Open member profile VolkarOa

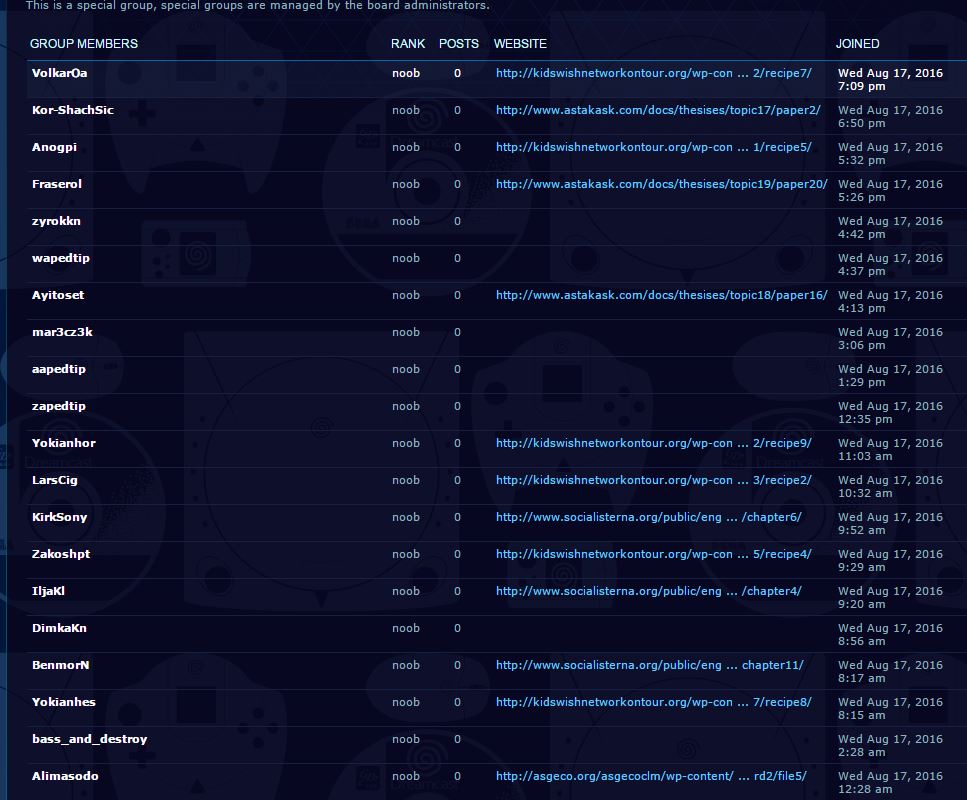59,73
